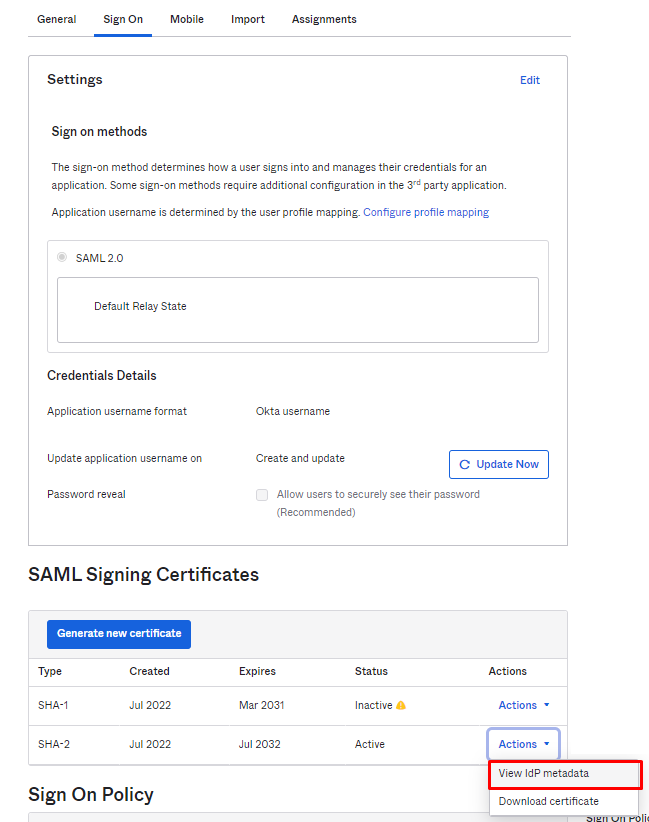Switch to the General tab

56,19
